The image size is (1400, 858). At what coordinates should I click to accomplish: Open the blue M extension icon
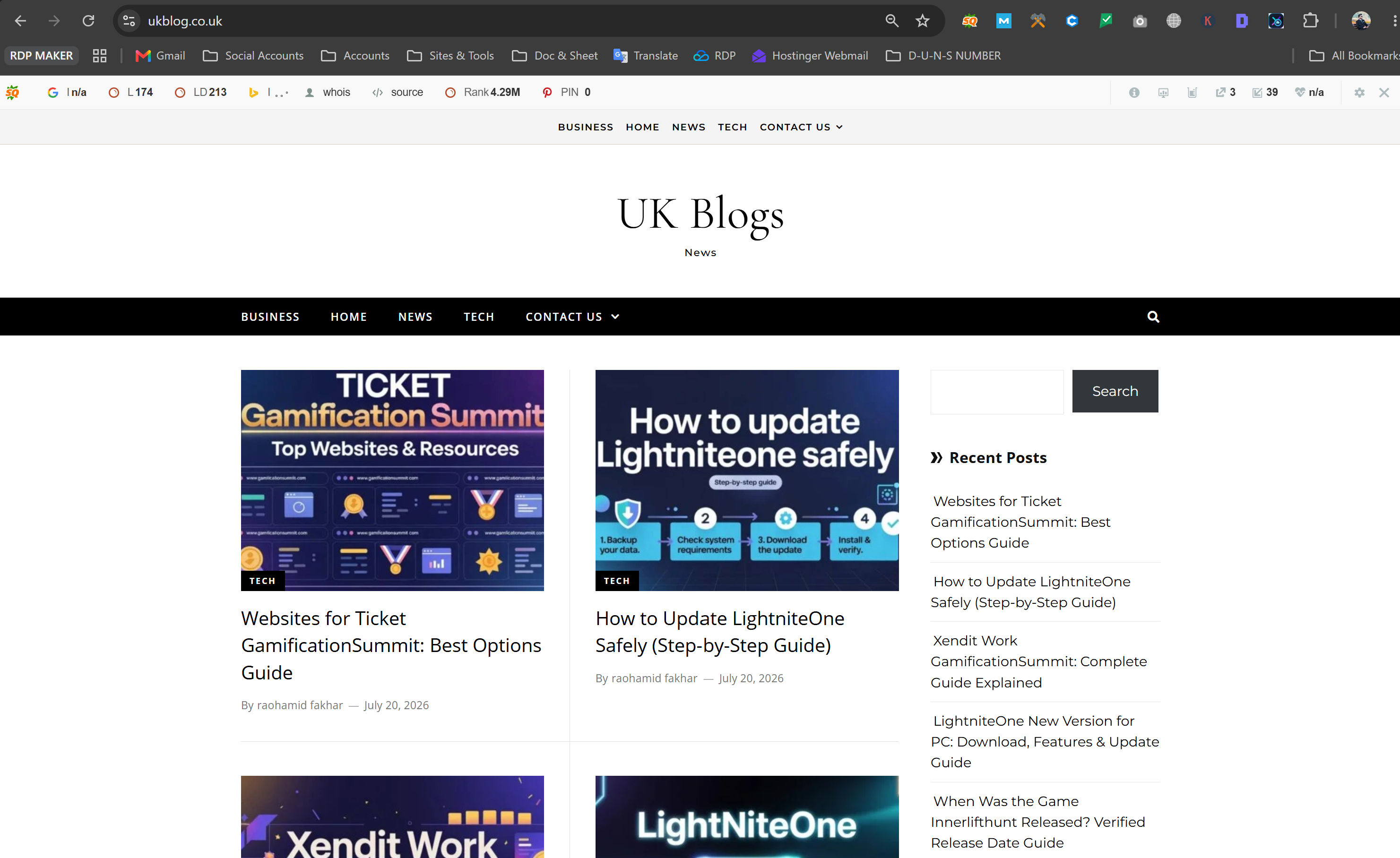tap(1003, 21)
